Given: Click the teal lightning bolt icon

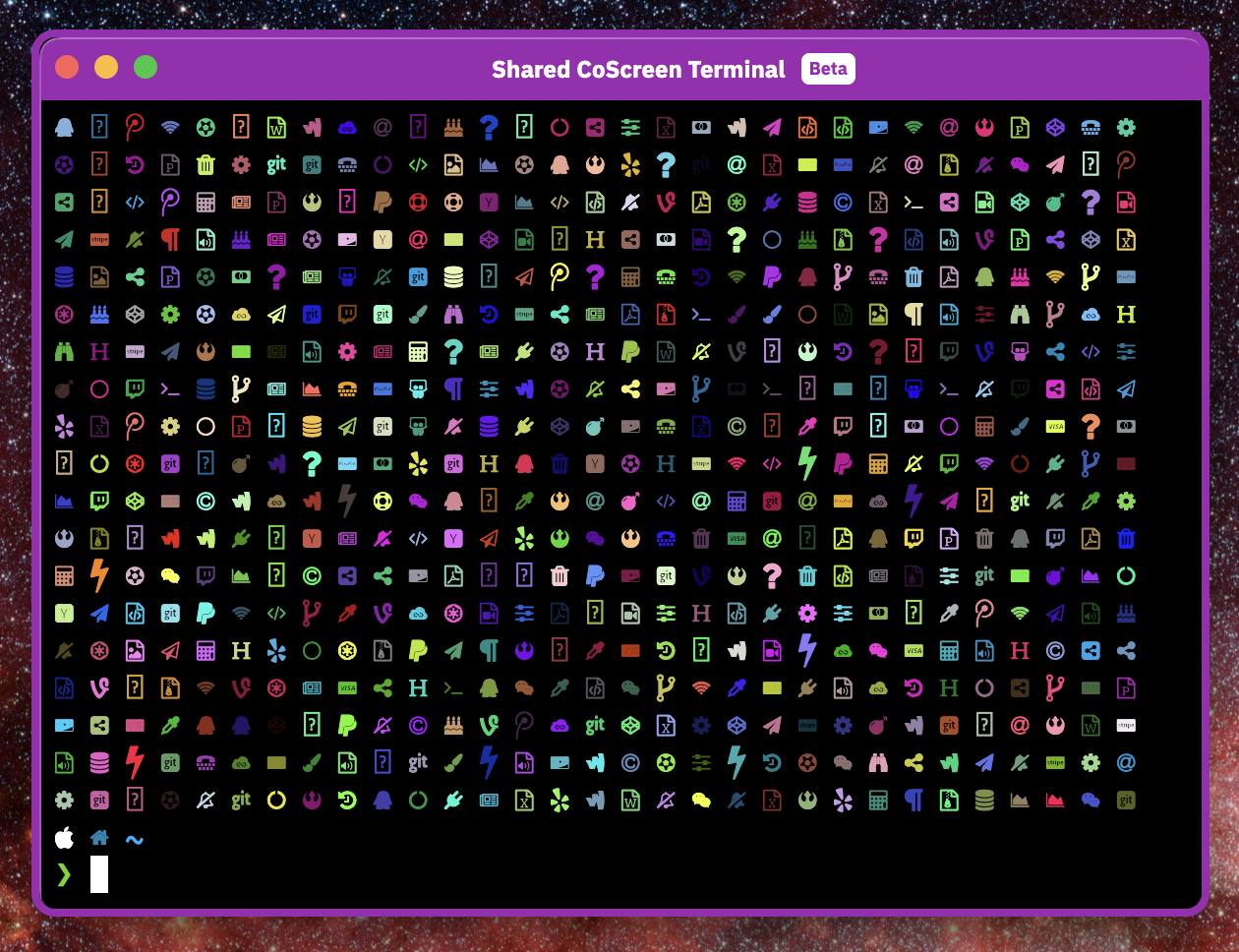Looking at the screenshot, I should tap(737, 762).
